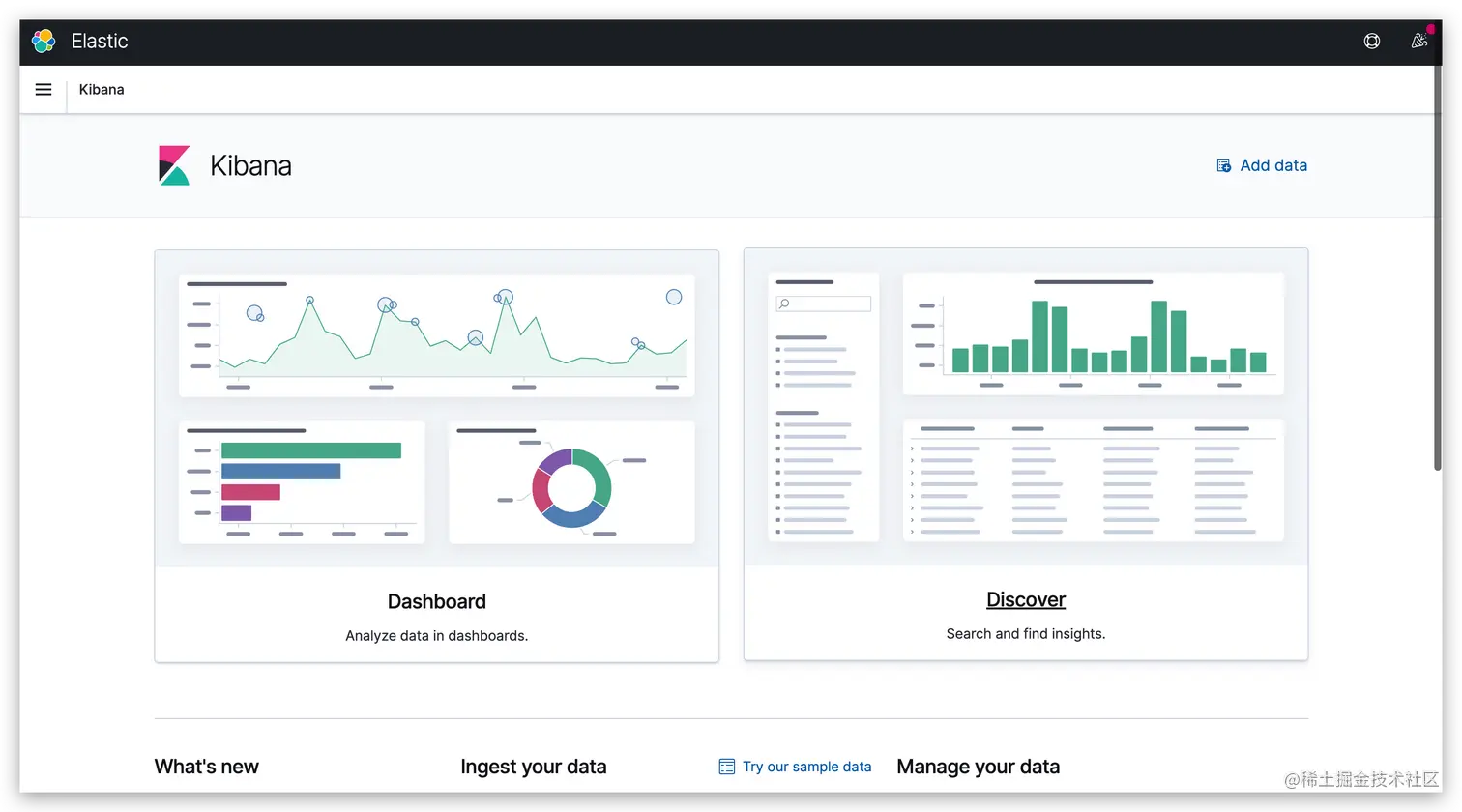Click the Elastic header text
The width and height of the screenshot is (1462, 812).
point(100,41)
